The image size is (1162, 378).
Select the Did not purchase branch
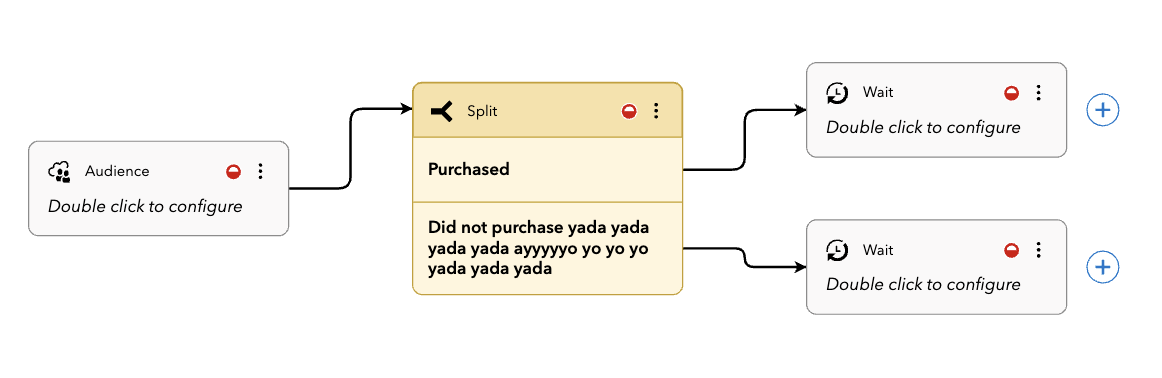547,248
